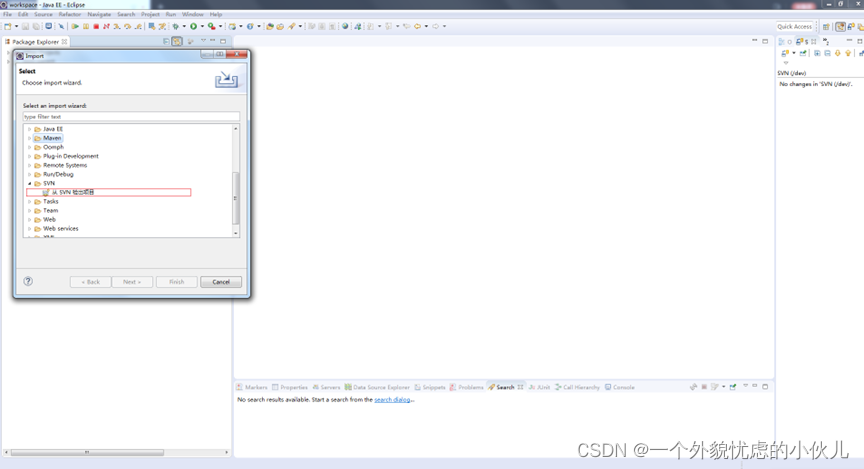Click the Open Perspective icon

point(826,26)
